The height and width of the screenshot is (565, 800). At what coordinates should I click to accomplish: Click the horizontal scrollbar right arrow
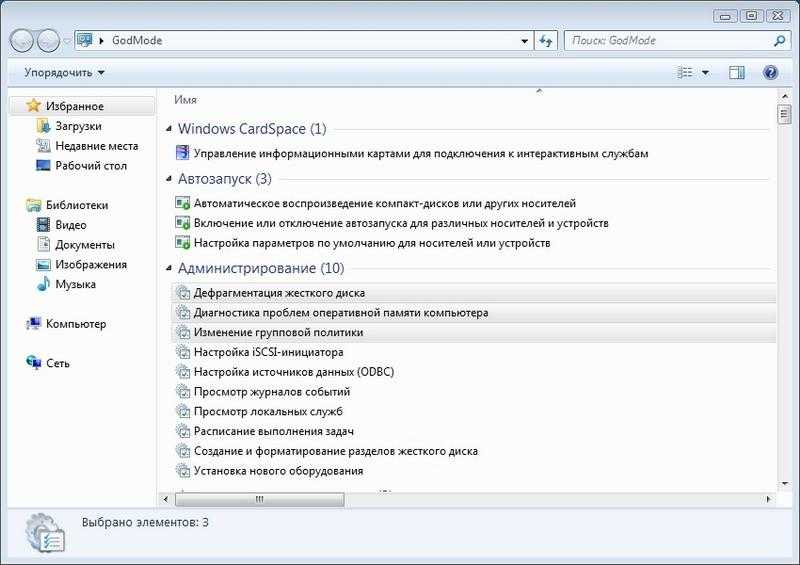(769, 499)
